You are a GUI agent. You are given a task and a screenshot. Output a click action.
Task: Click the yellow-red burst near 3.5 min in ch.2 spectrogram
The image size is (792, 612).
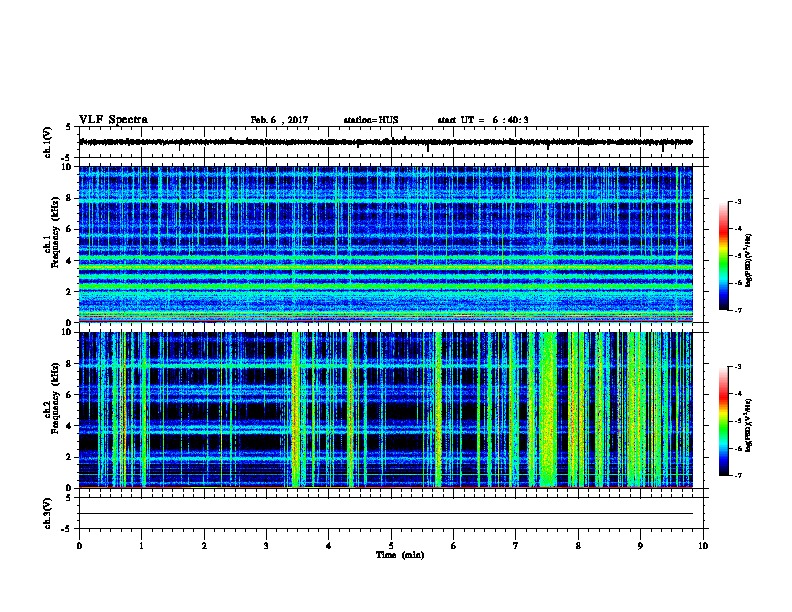point(295,410)
